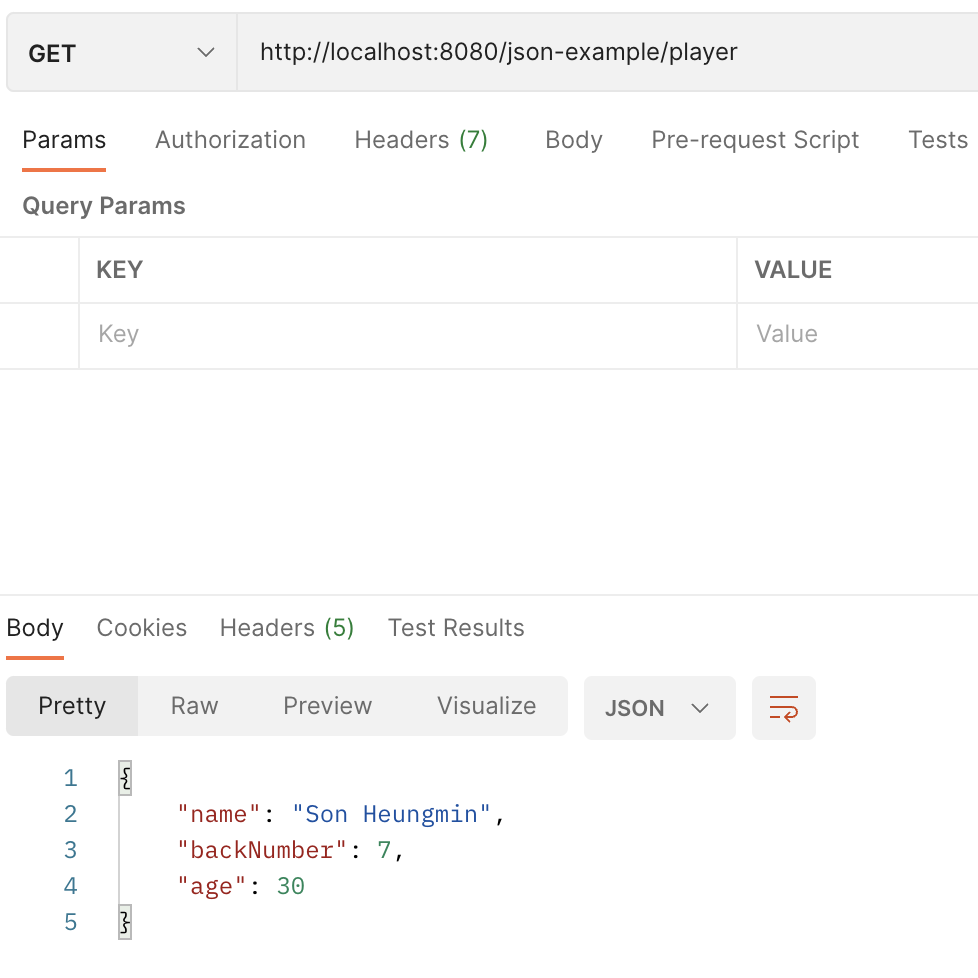978x978 pixels.
Task: Click the line wrap icon beside JSON dropdown
Action: point(784,707)
